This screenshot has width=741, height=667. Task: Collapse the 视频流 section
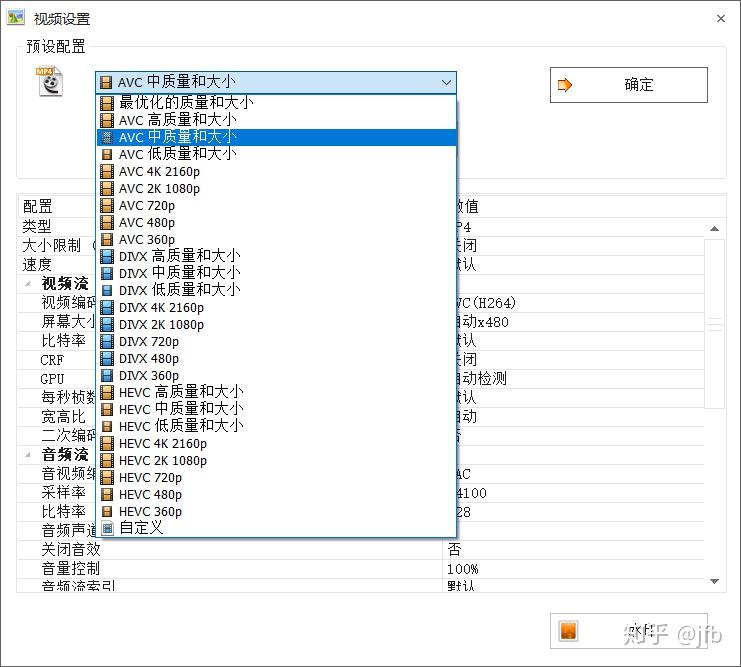(x=28, y=284)
